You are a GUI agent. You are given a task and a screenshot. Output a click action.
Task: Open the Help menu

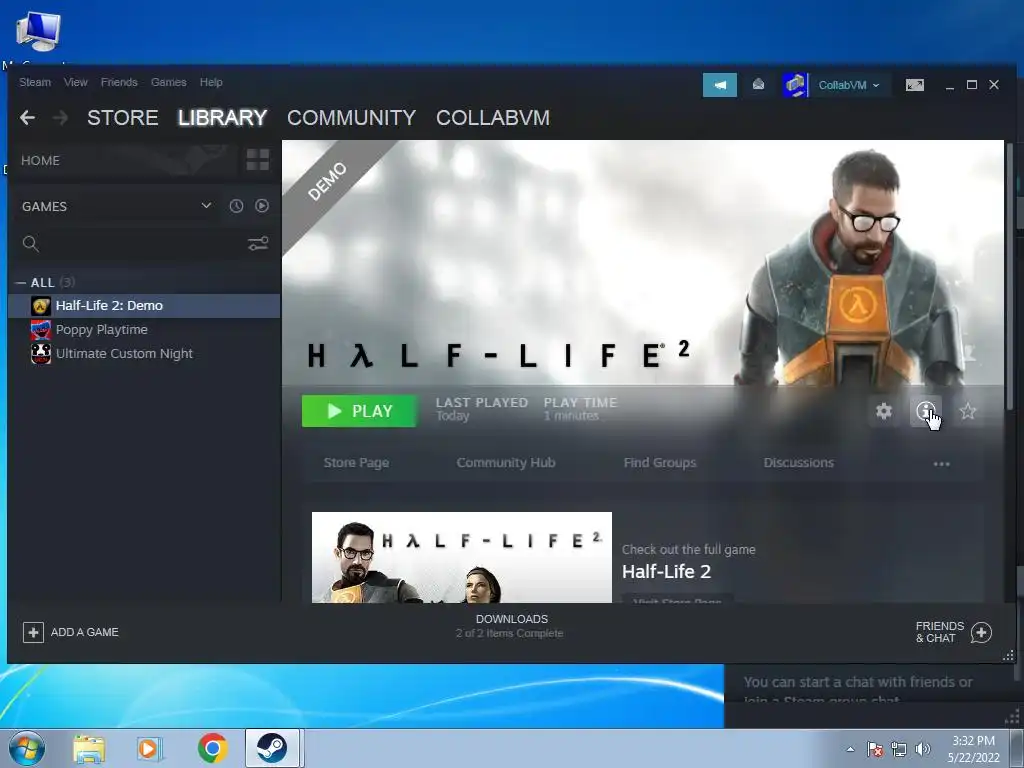pos(211,82)
